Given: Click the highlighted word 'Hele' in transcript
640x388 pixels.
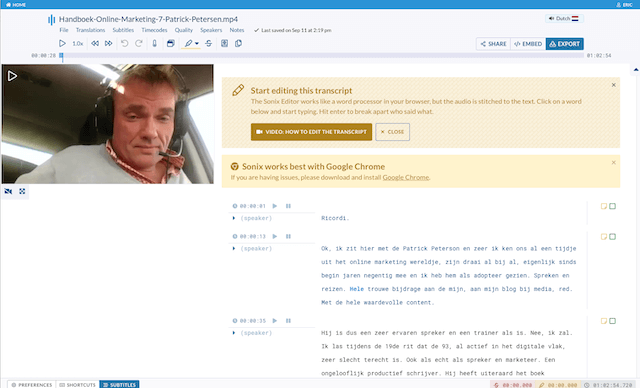Looking at the screenshot, I should coord(356,289).
